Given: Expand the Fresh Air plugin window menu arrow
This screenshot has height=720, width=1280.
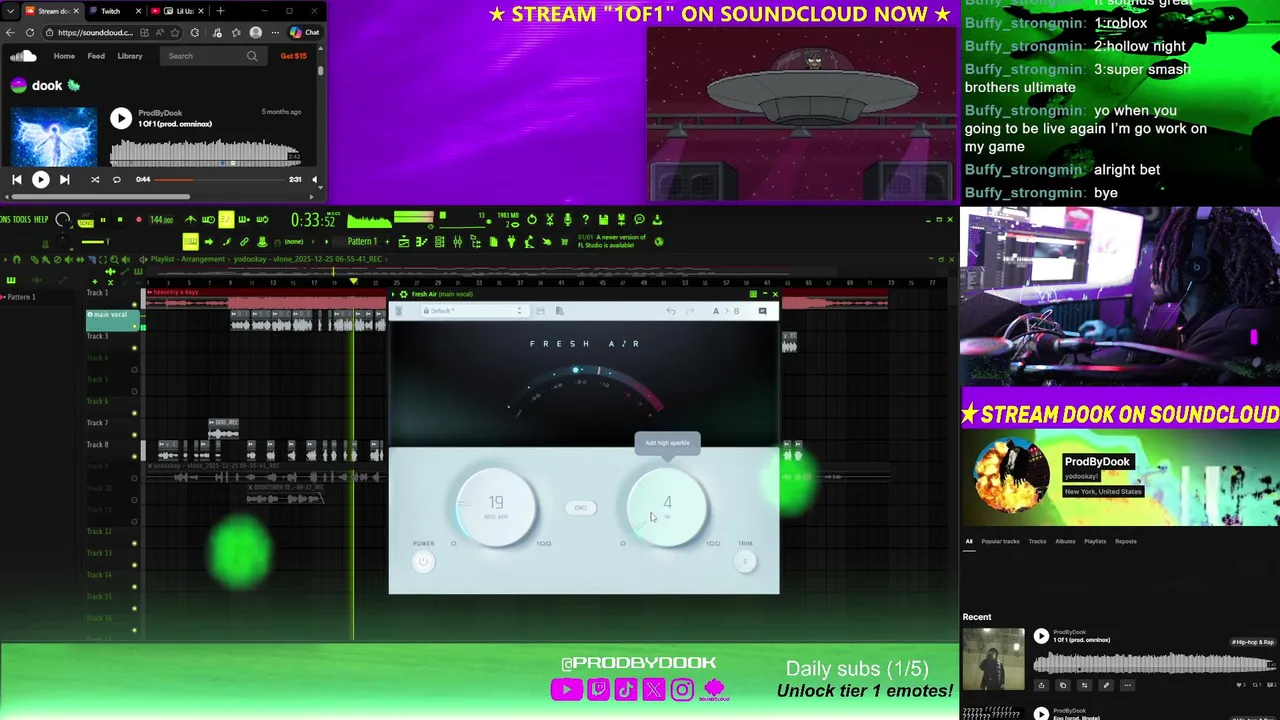Looking at the screenshot, I should click(x=393, y=294).
